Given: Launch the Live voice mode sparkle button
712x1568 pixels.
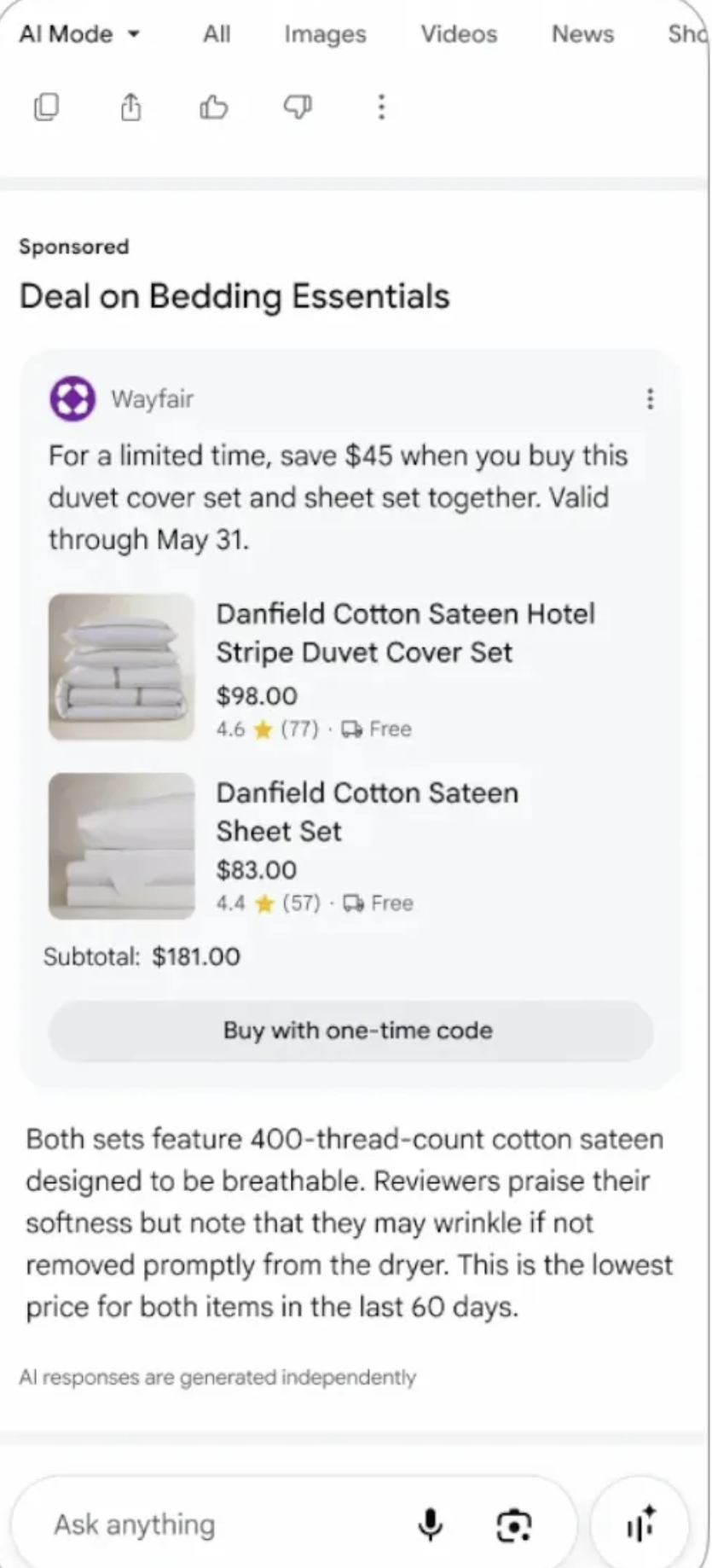Looking at the screenshot, I should click(640, 1524).
